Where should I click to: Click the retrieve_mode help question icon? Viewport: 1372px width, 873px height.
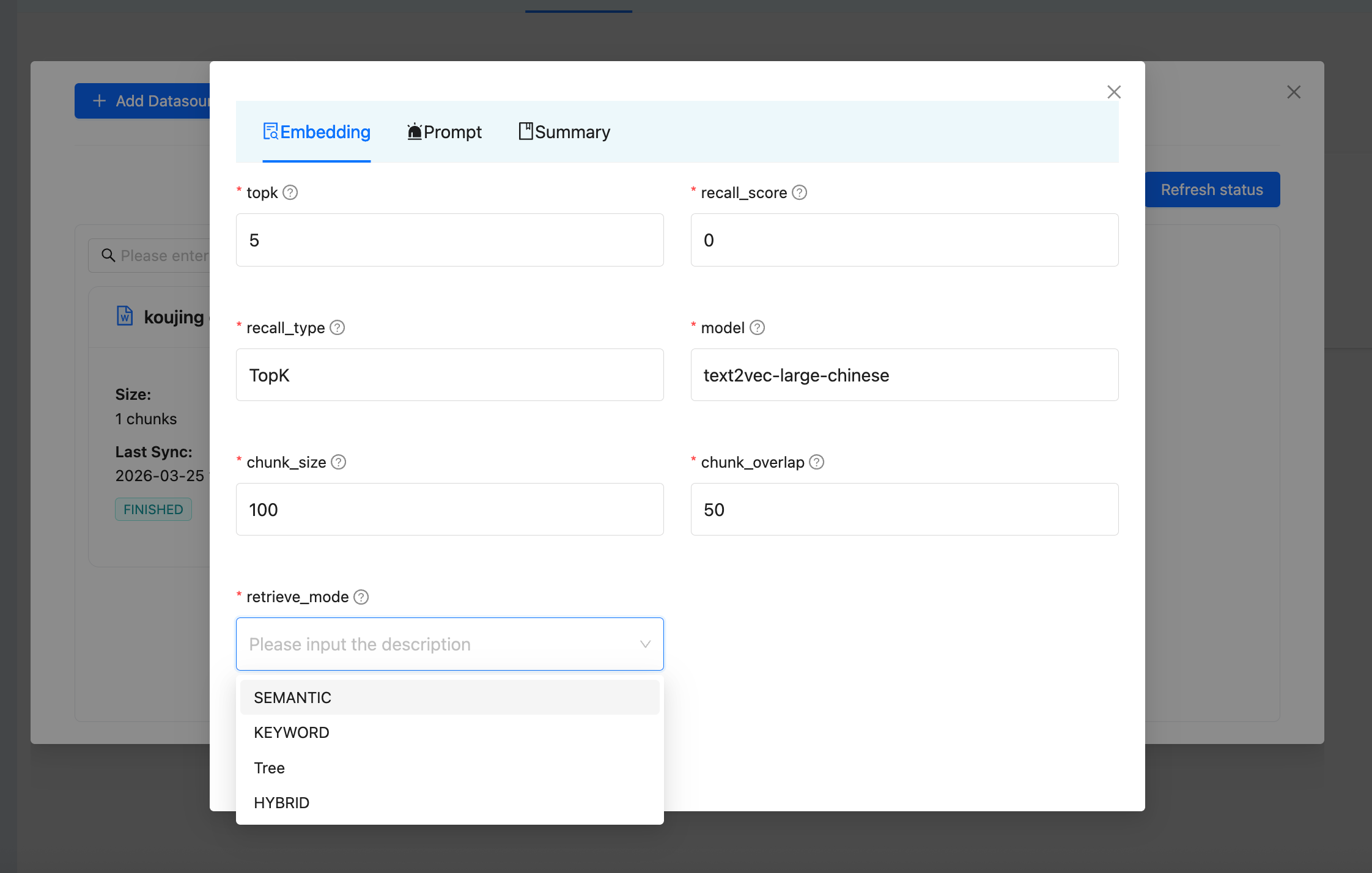pos(361,597)
